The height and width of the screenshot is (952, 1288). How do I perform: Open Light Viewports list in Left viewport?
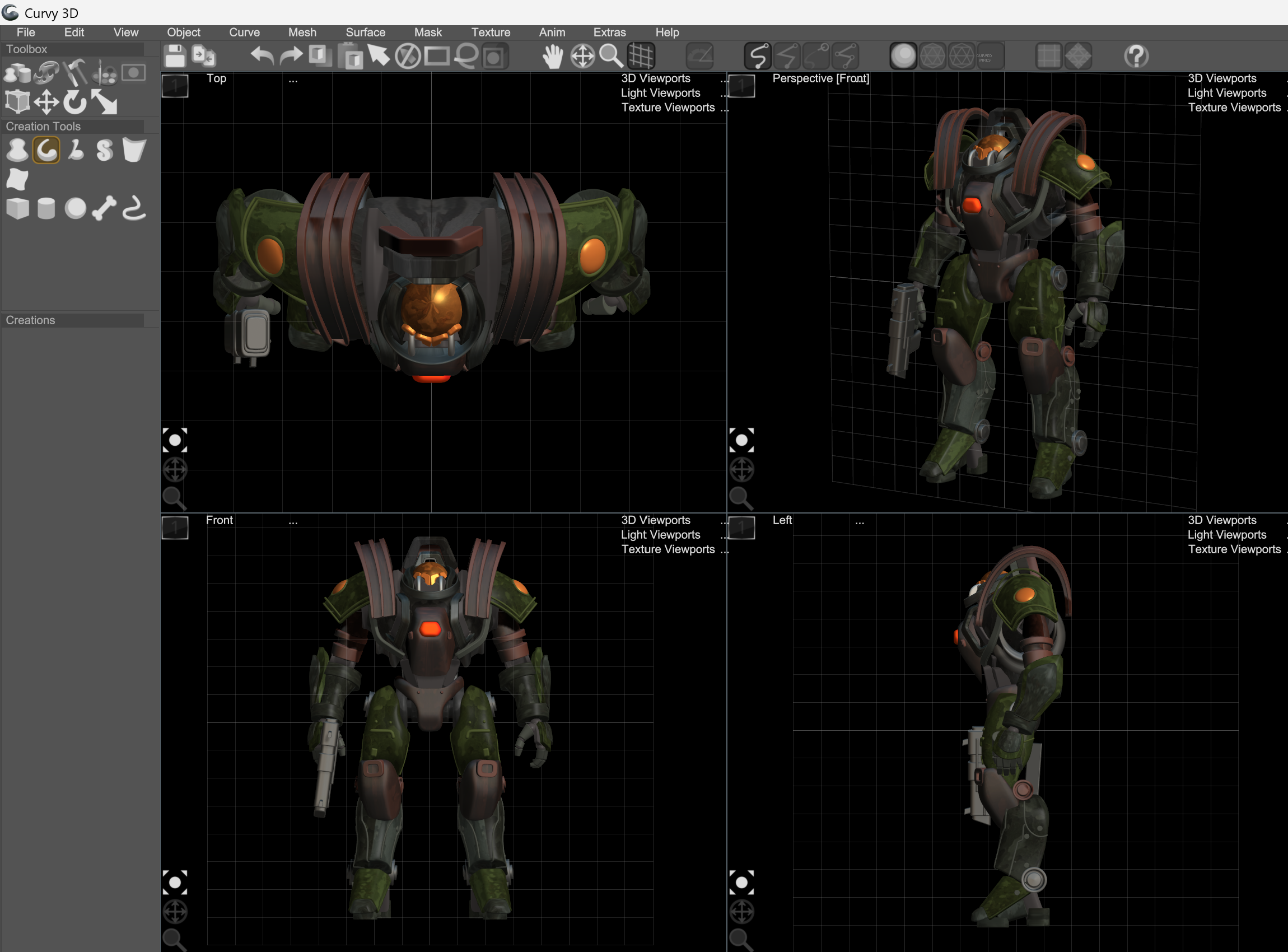1227,535
